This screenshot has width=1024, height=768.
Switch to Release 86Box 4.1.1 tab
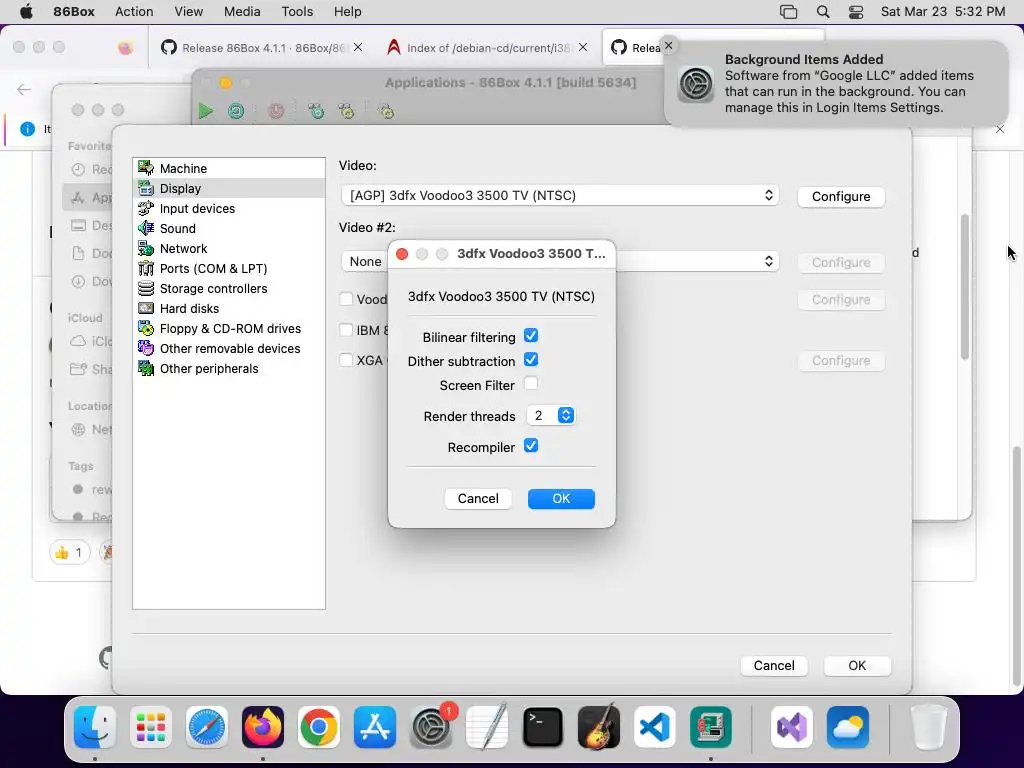tap(261, 48)
